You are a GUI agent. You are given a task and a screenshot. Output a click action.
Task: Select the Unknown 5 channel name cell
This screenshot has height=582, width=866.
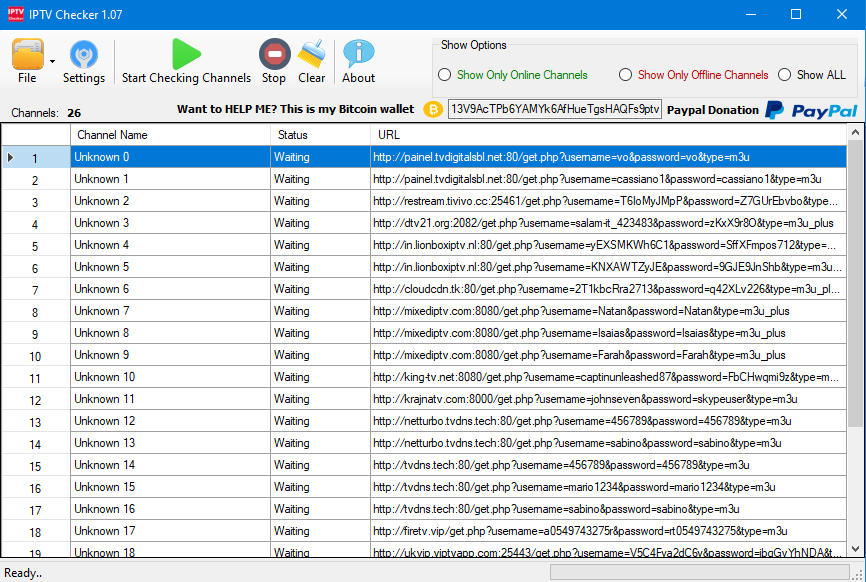(x=171, y=267)
